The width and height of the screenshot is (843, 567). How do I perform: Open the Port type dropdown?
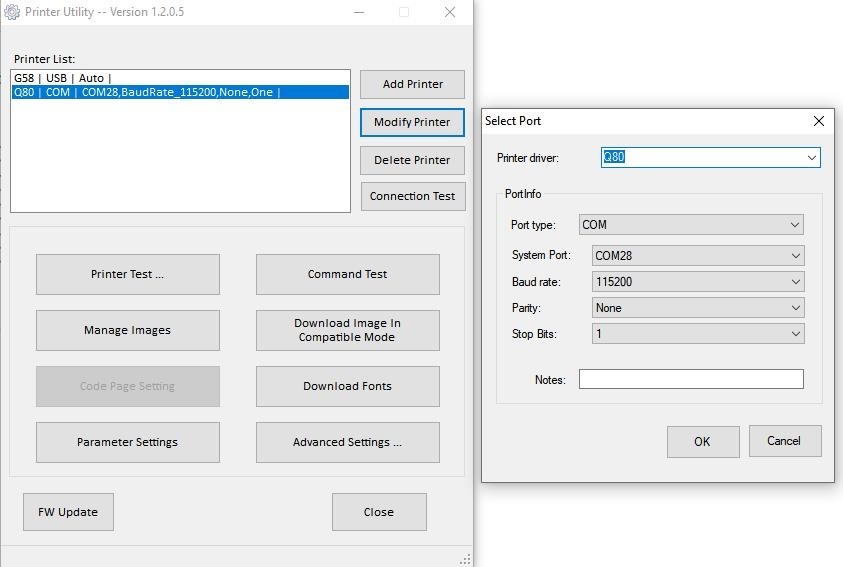point(795,225)
